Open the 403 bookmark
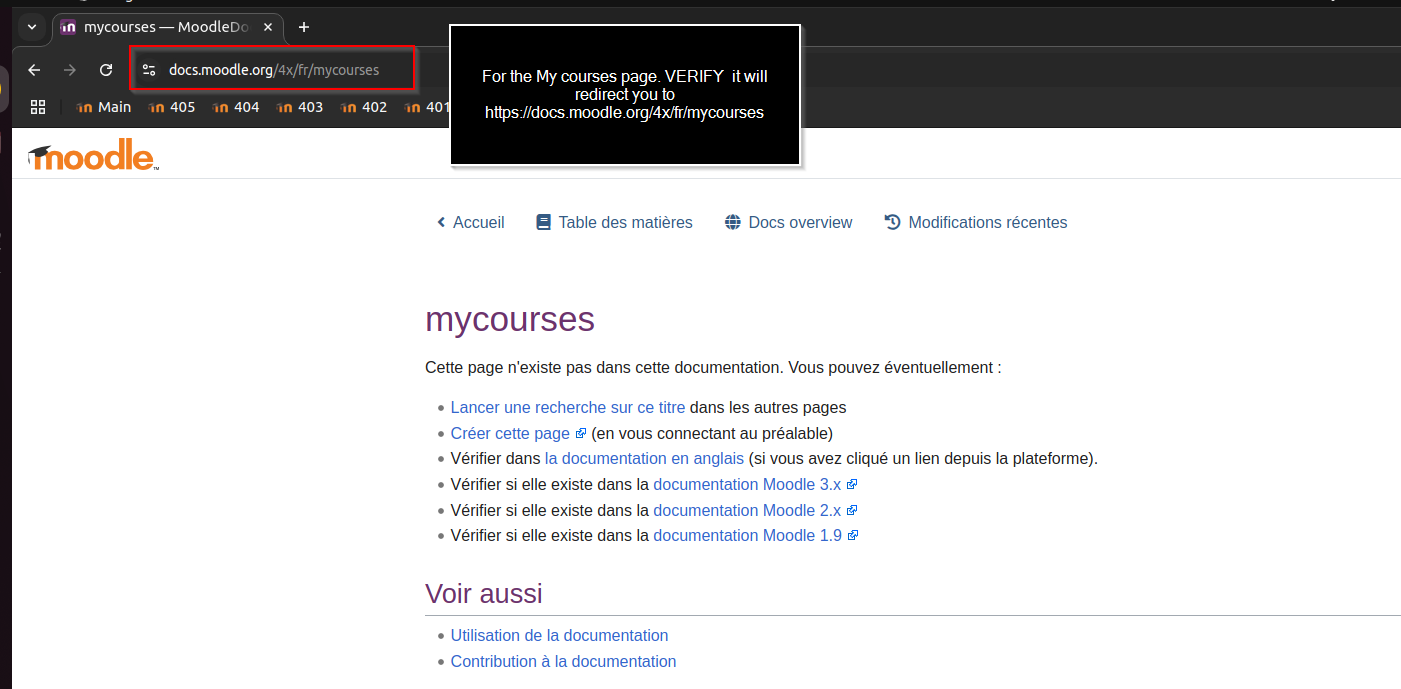The image size is (1401, 689). tap(299, 107)
